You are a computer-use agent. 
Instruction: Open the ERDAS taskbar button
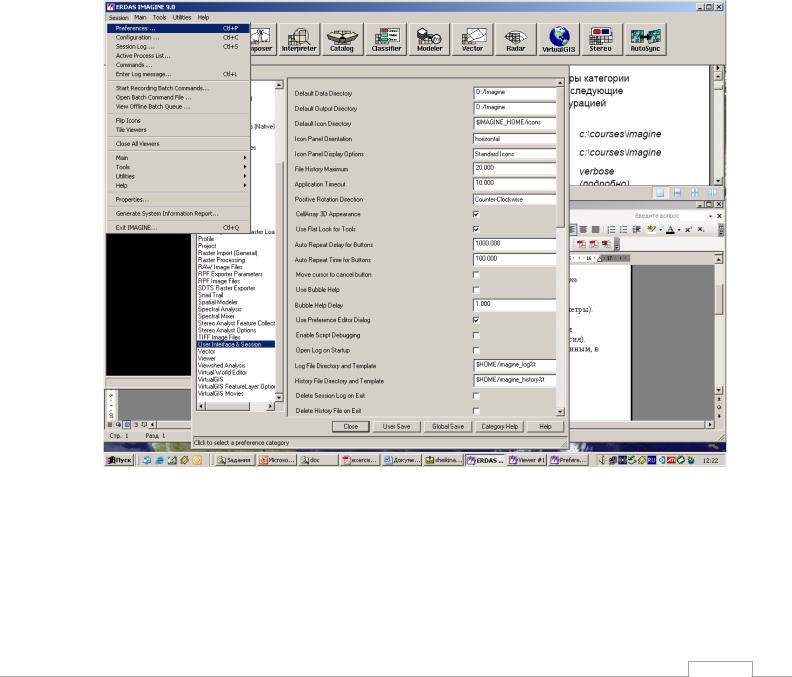[486, 460]
